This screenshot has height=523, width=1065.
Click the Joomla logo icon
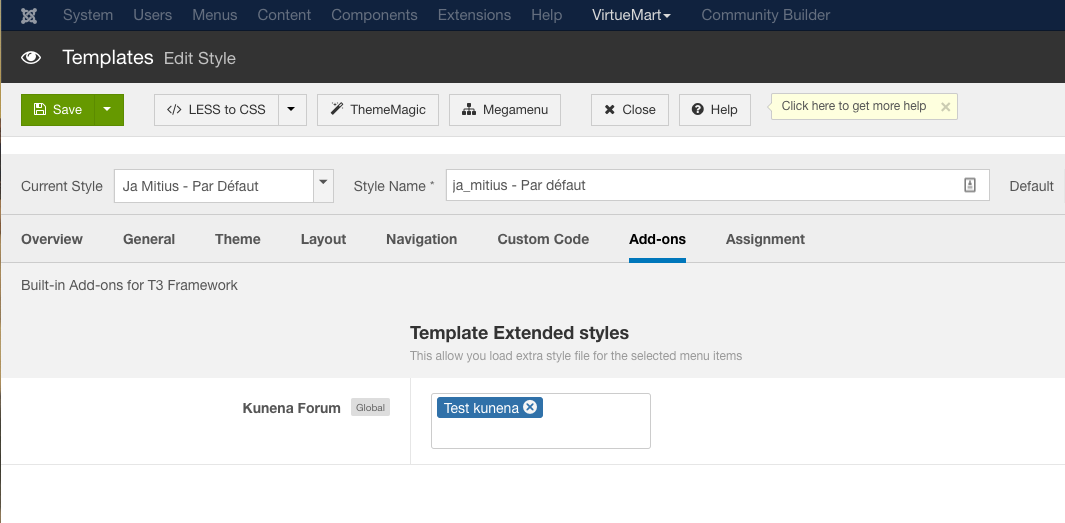(30, 15)
